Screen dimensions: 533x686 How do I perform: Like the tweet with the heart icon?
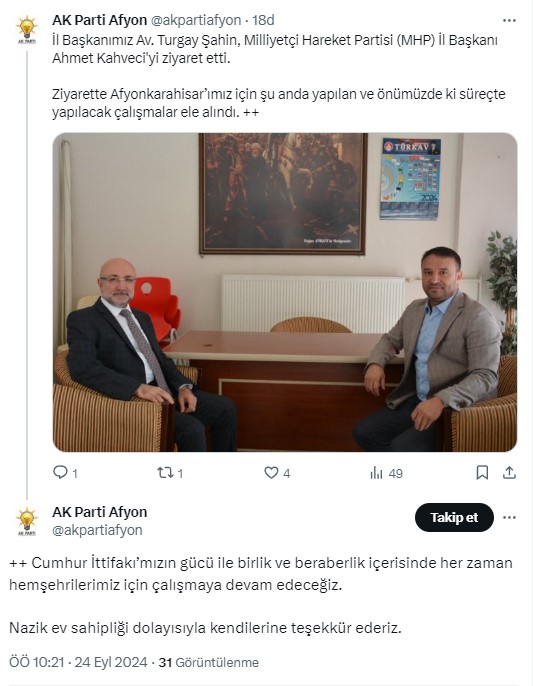pos(271,472)
